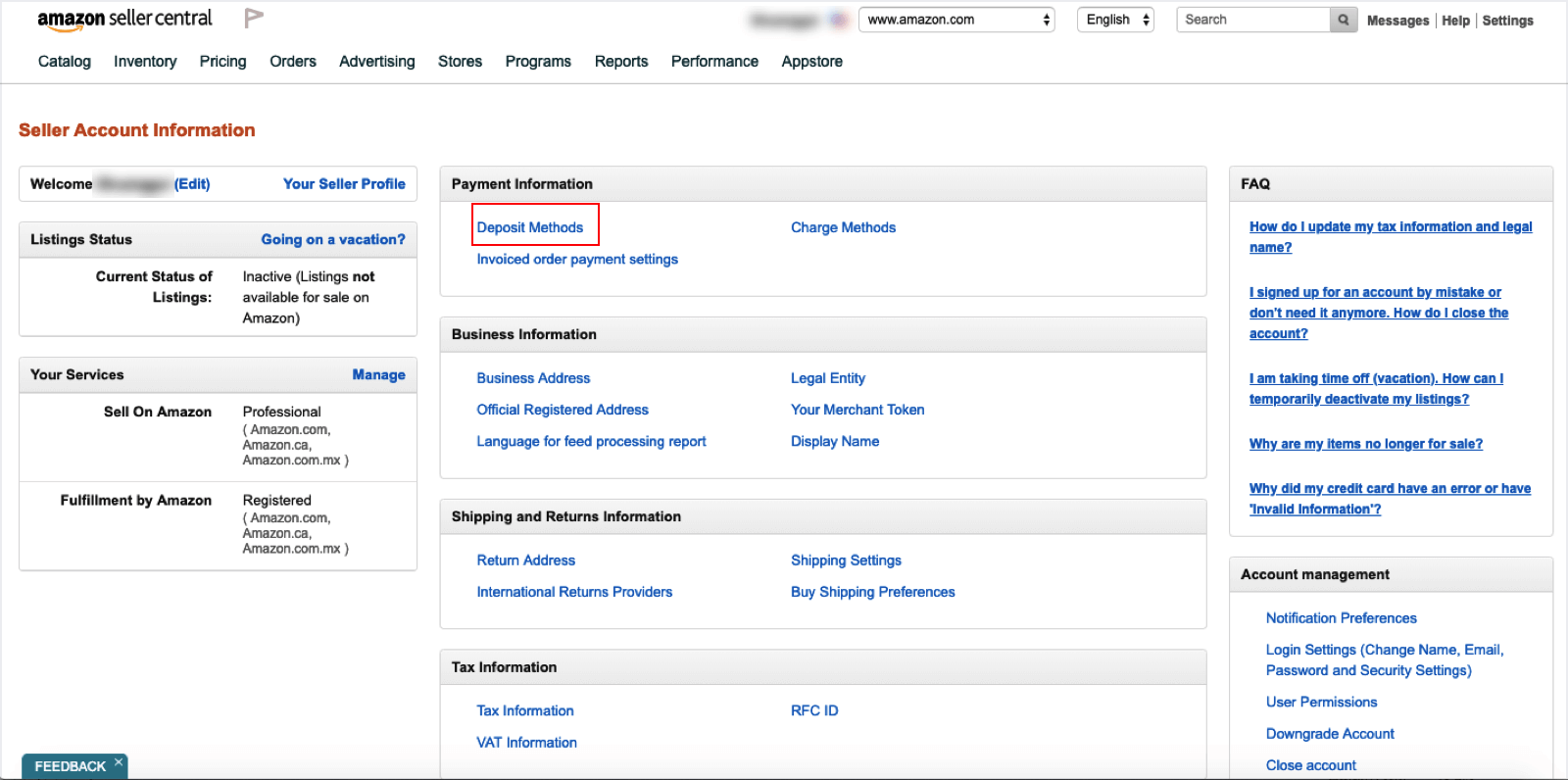Open Messages in the top bar
The width and height of the screenshot is (1568, 780).
tap(1397, 21)
